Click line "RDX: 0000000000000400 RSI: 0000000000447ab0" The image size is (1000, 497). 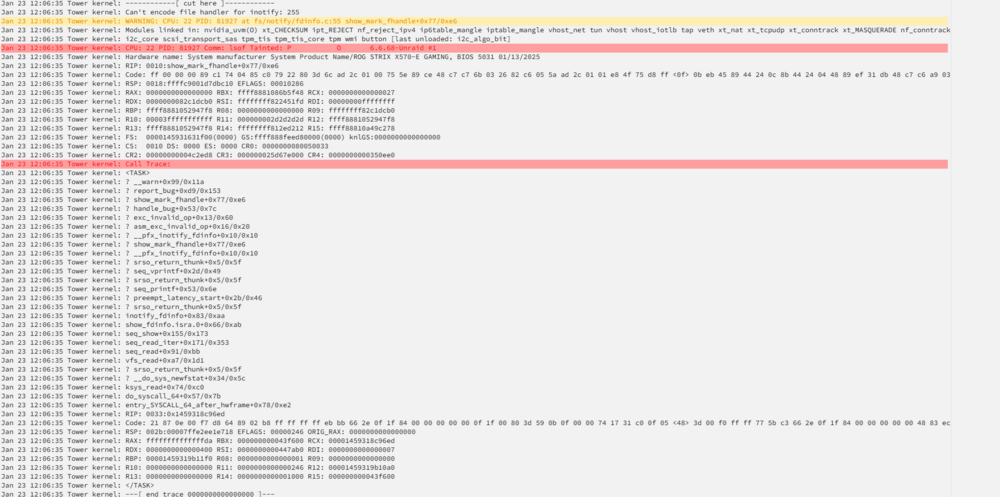click(x=198, y=450)
